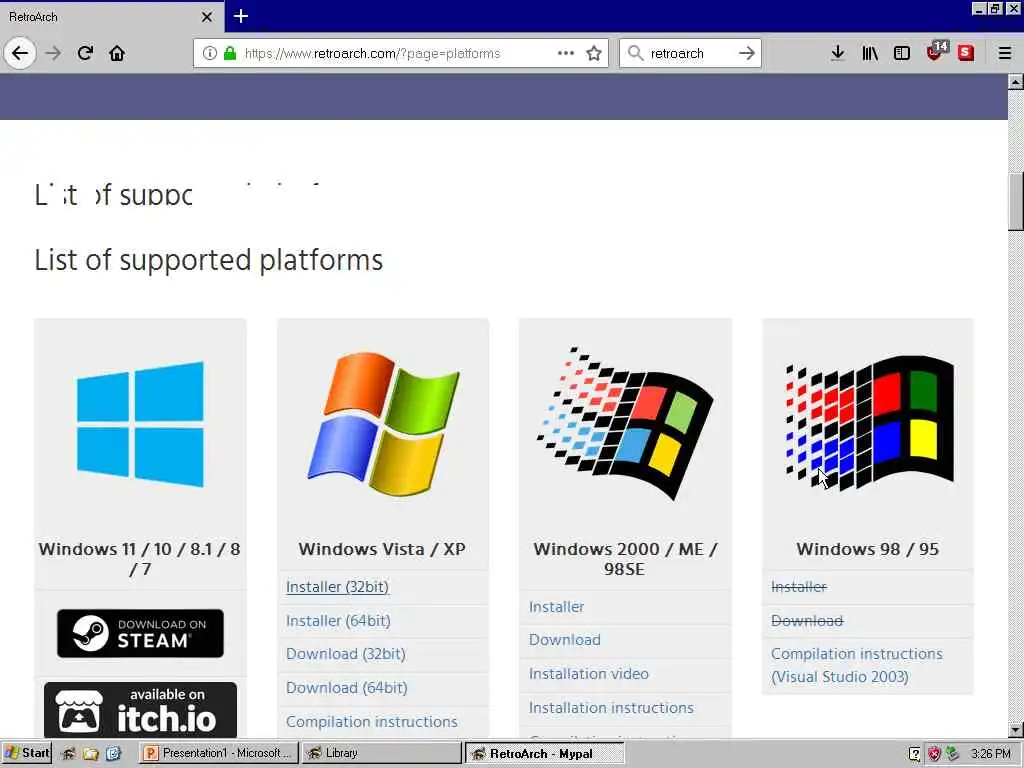Open the Windows Start button
Image resolution: width=1024 pixels, height=768 pixels.
pos(26,753)
